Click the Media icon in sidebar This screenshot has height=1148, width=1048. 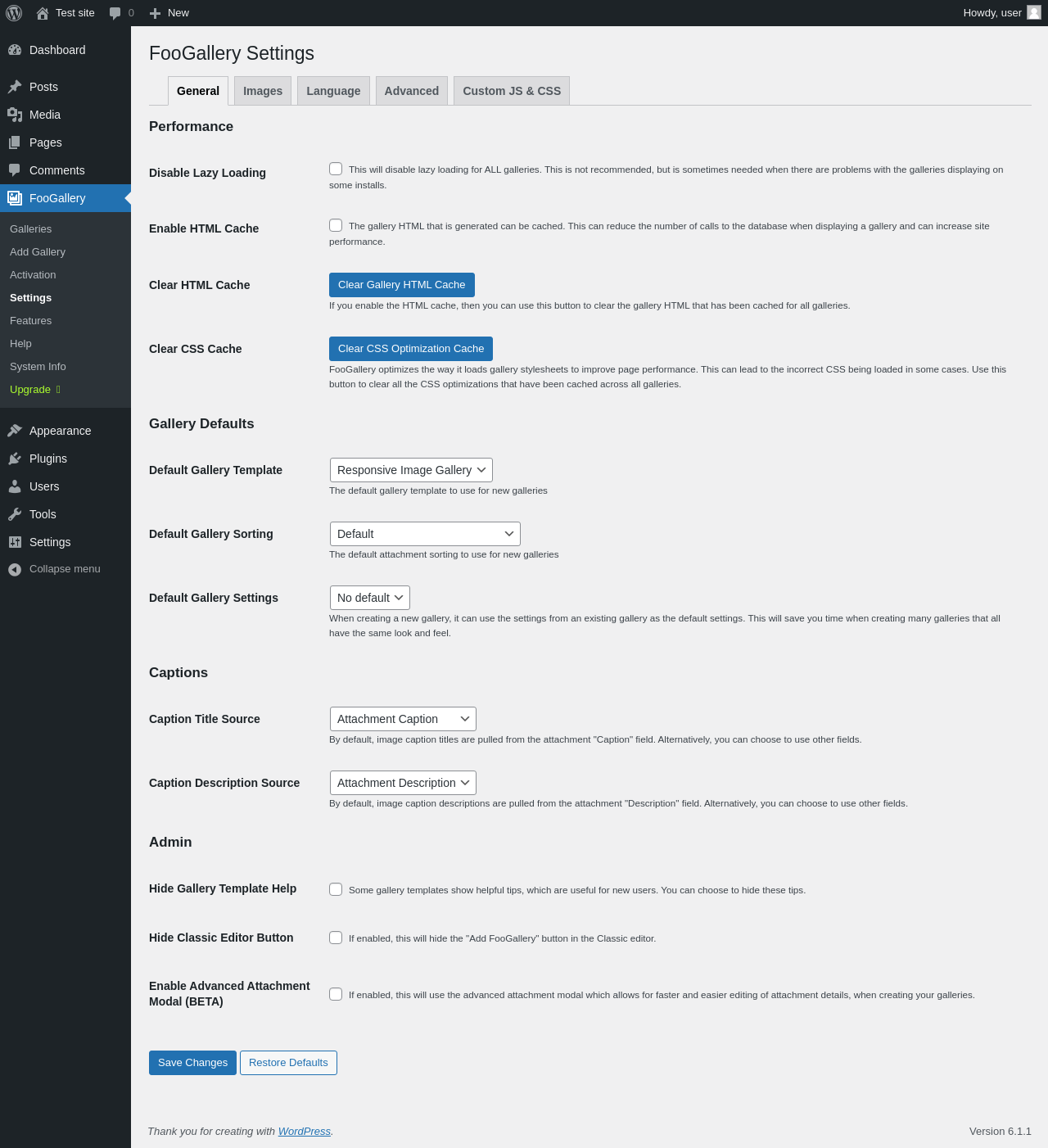[x=15, y=115]
